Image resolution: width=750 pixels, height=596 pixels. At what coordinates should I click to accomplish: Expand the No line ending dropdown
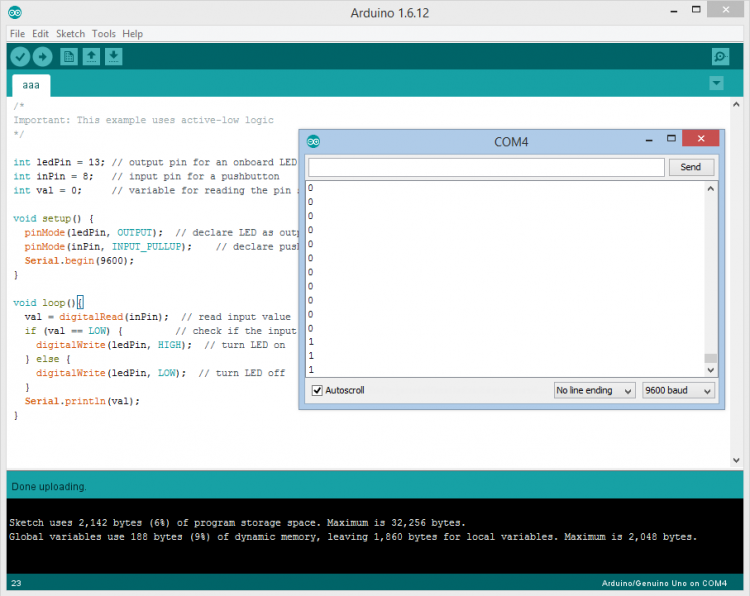coord(595,390)
